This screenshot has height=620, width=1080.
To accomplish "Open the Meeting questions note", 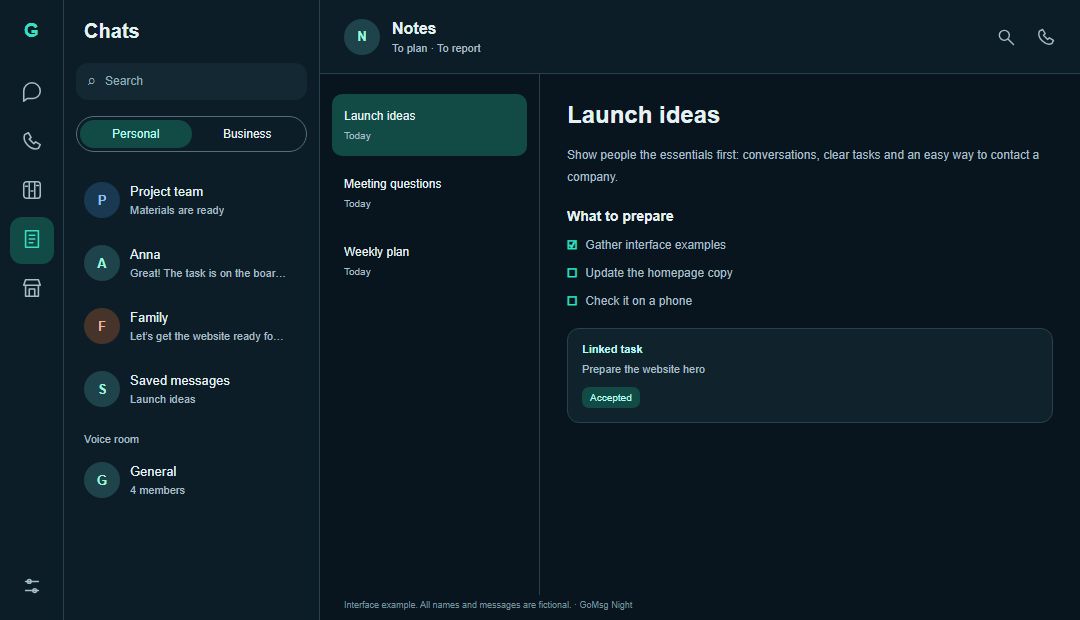I will coord(429,193).
